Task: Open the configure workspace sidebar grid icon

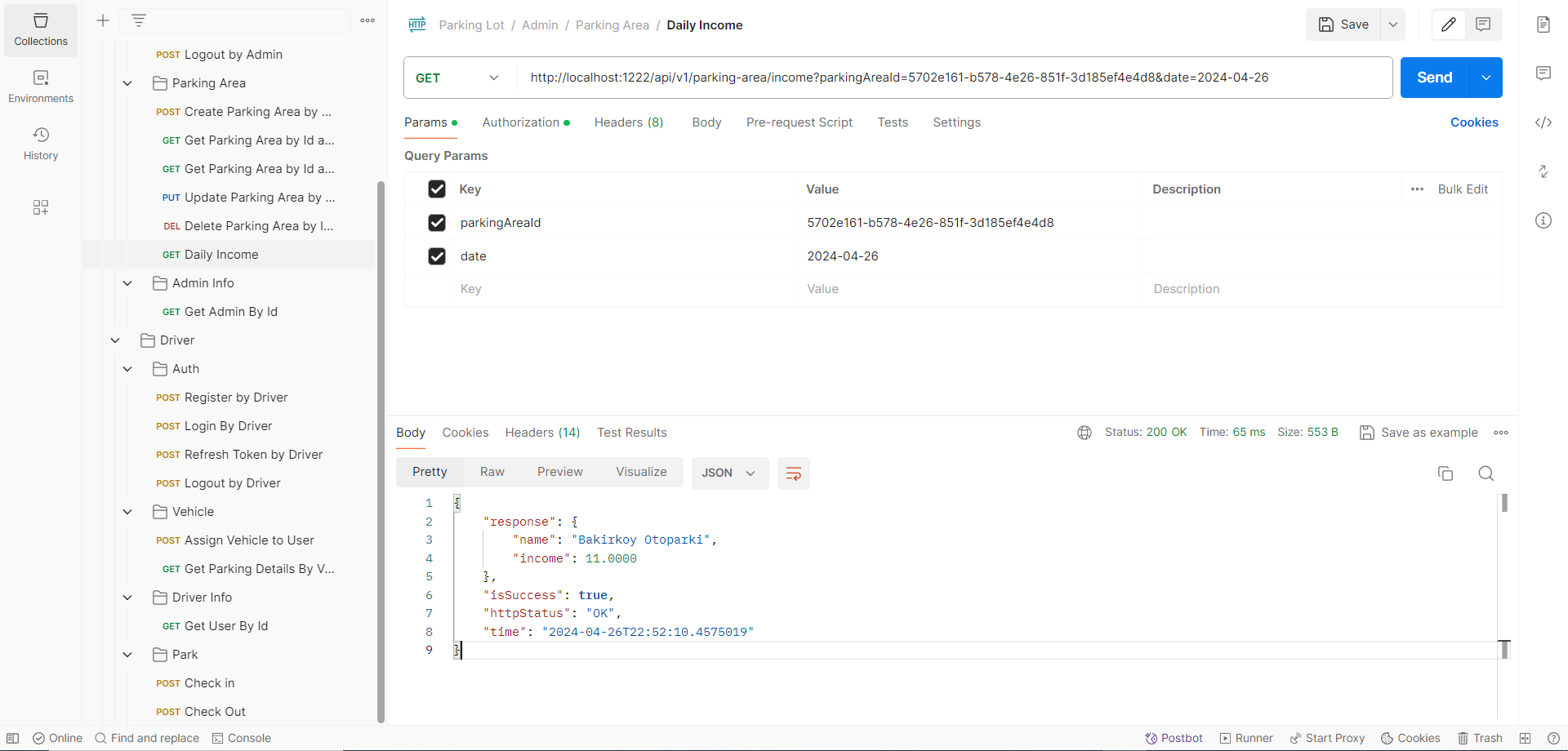Action: click(x=41, y=207)
